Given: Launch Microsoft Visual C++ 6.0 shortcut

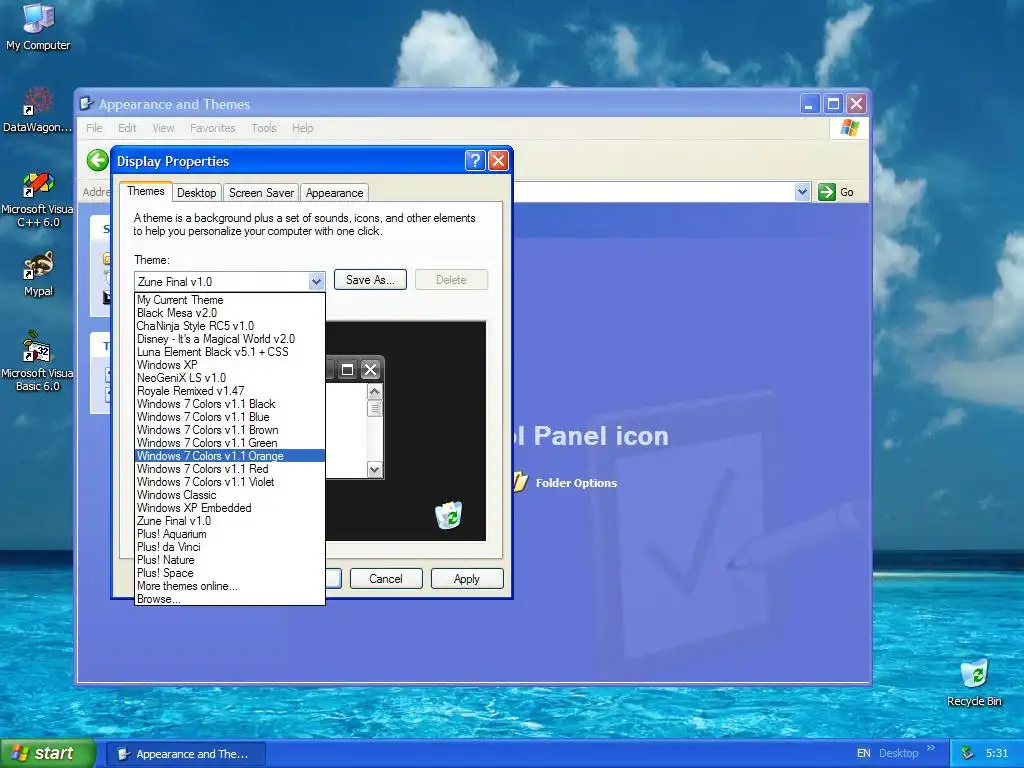Looking at the screenshot, I should point(38,200).
